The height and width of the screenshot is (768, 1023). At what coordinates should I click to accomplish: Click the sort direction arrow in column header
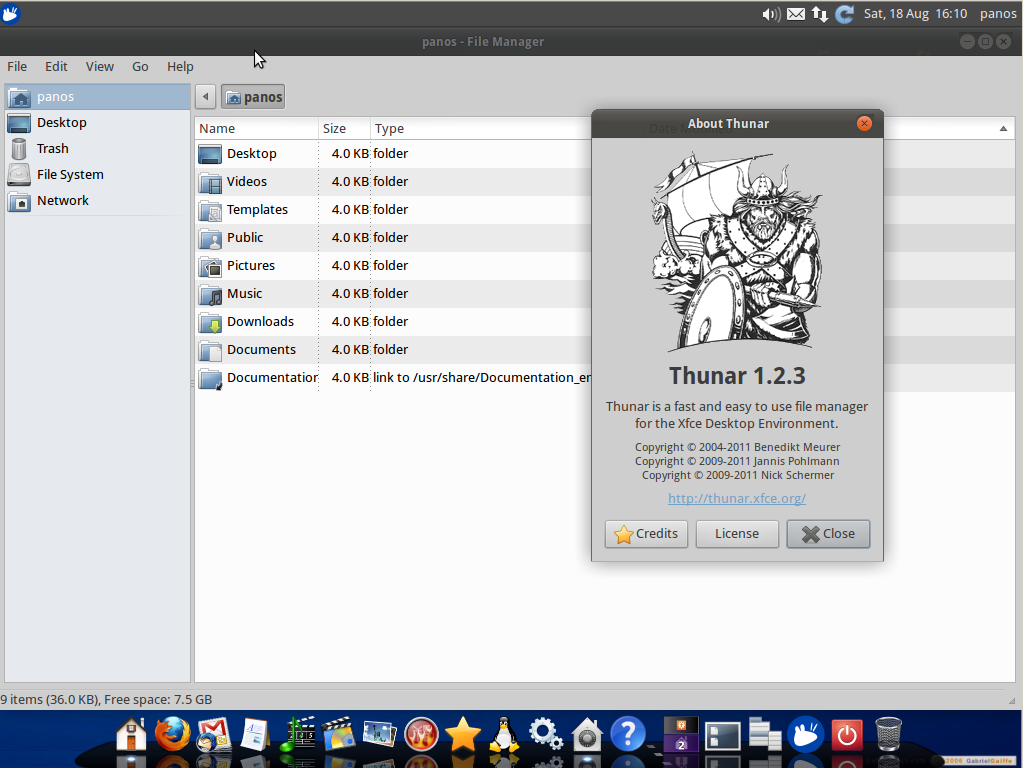coord(1003,129)
